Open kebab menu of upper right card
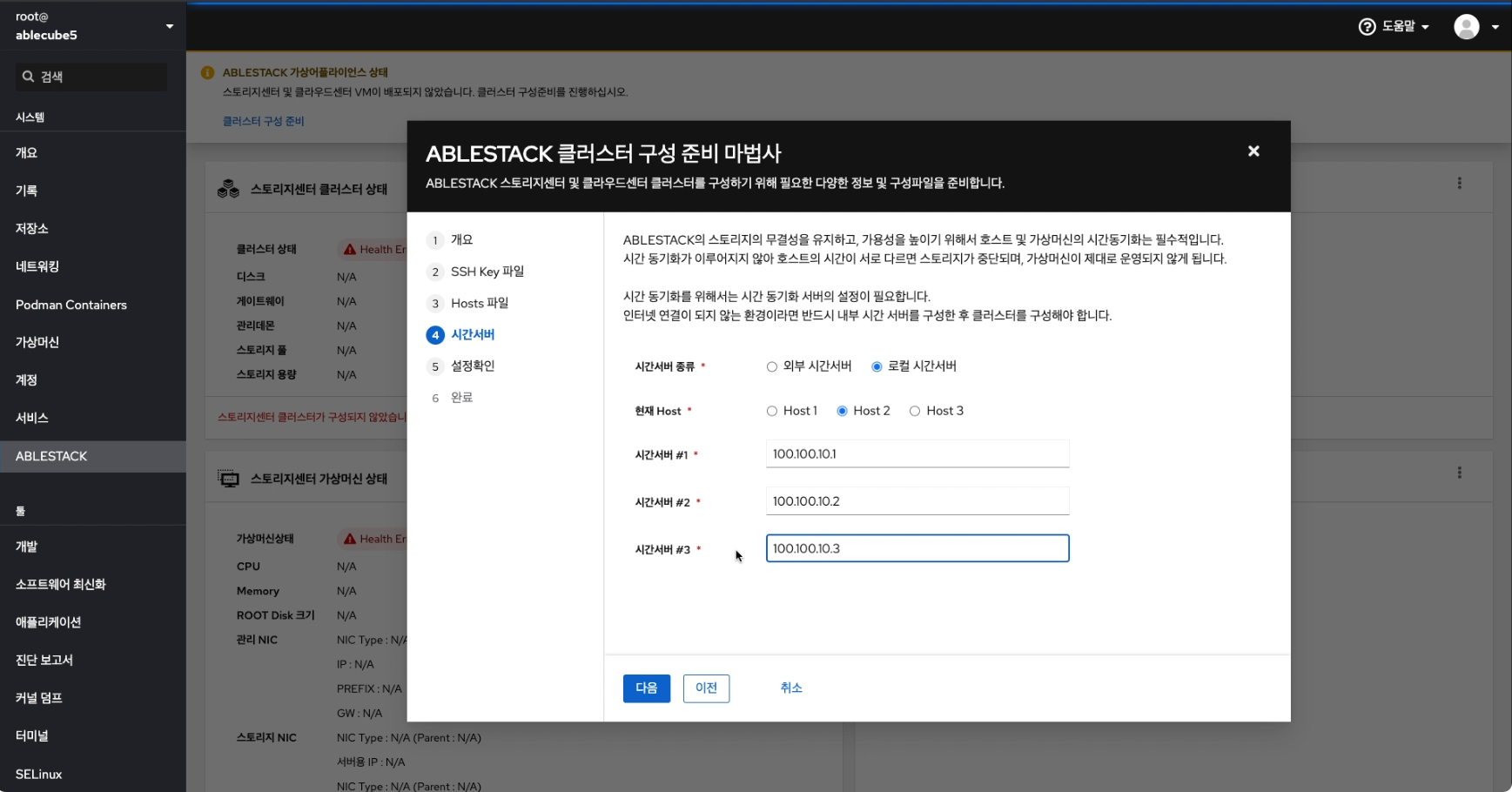 point(1460,184)
